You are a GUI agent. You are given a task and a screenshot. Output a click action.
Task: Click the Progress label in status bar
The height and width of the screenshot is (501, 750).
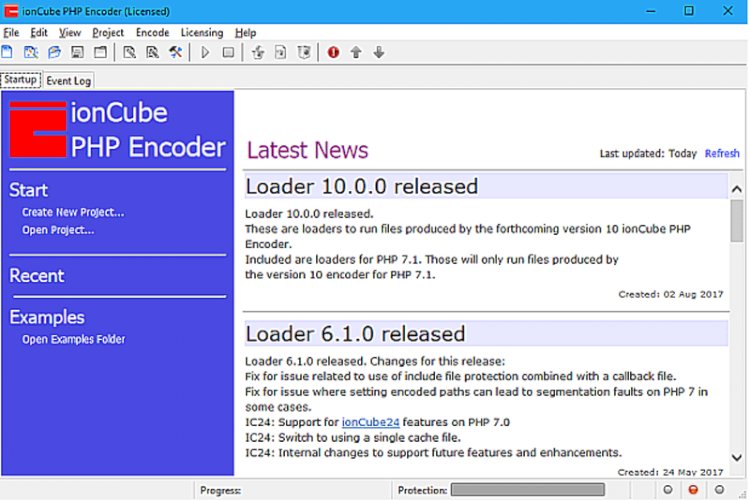pos(221,490)
